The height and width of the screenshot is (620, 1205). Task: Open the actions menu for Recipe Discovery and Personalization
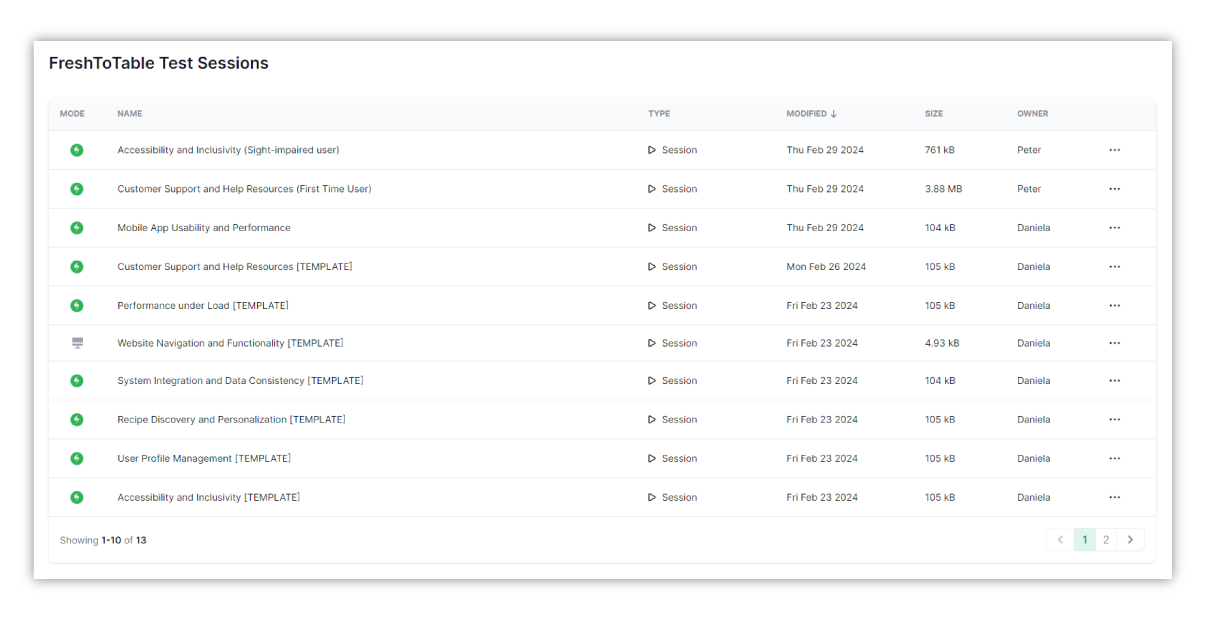pos(1114,419)
